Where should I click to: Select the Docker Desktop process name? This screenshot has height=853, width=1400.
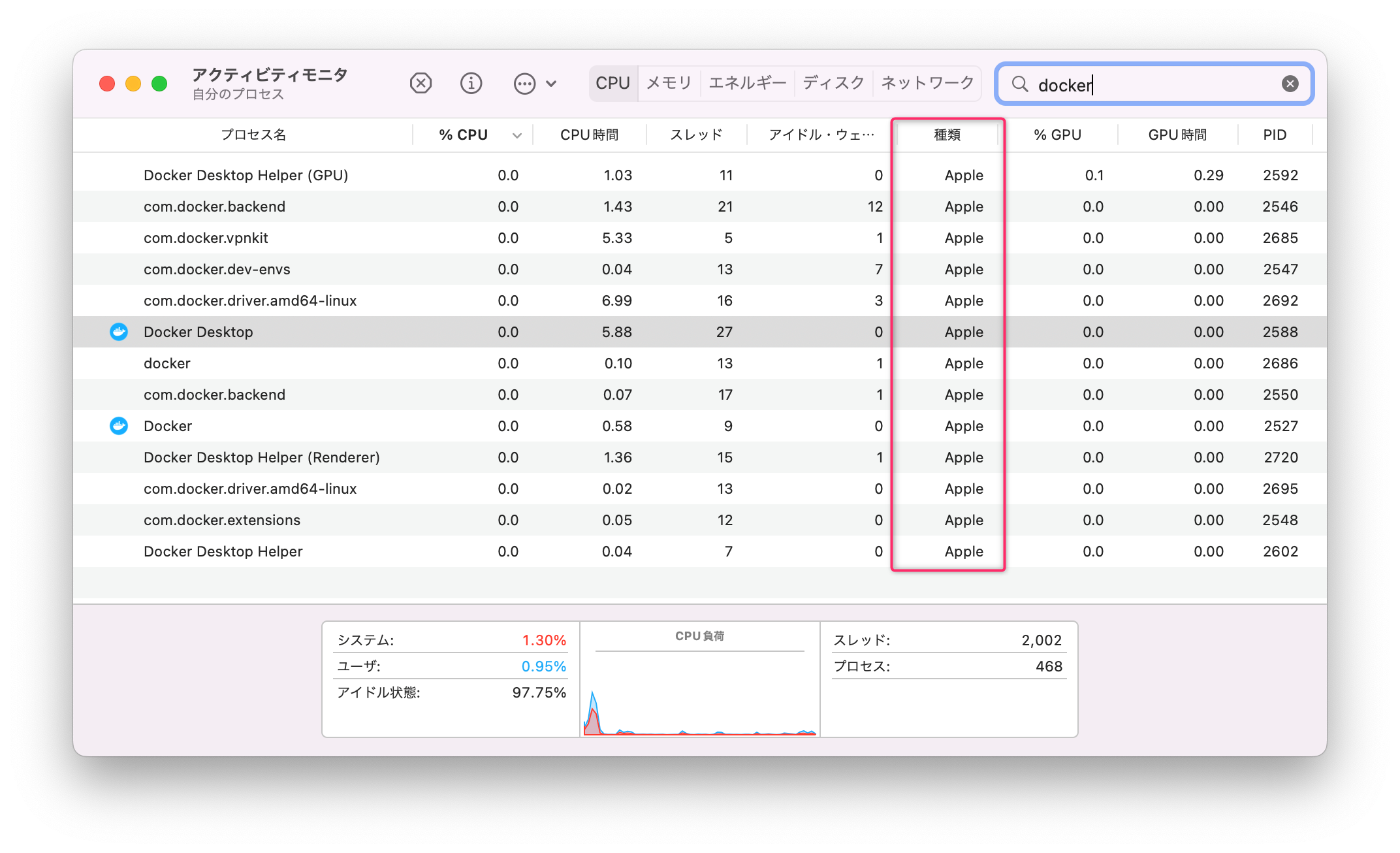click(x=198, y=332)
